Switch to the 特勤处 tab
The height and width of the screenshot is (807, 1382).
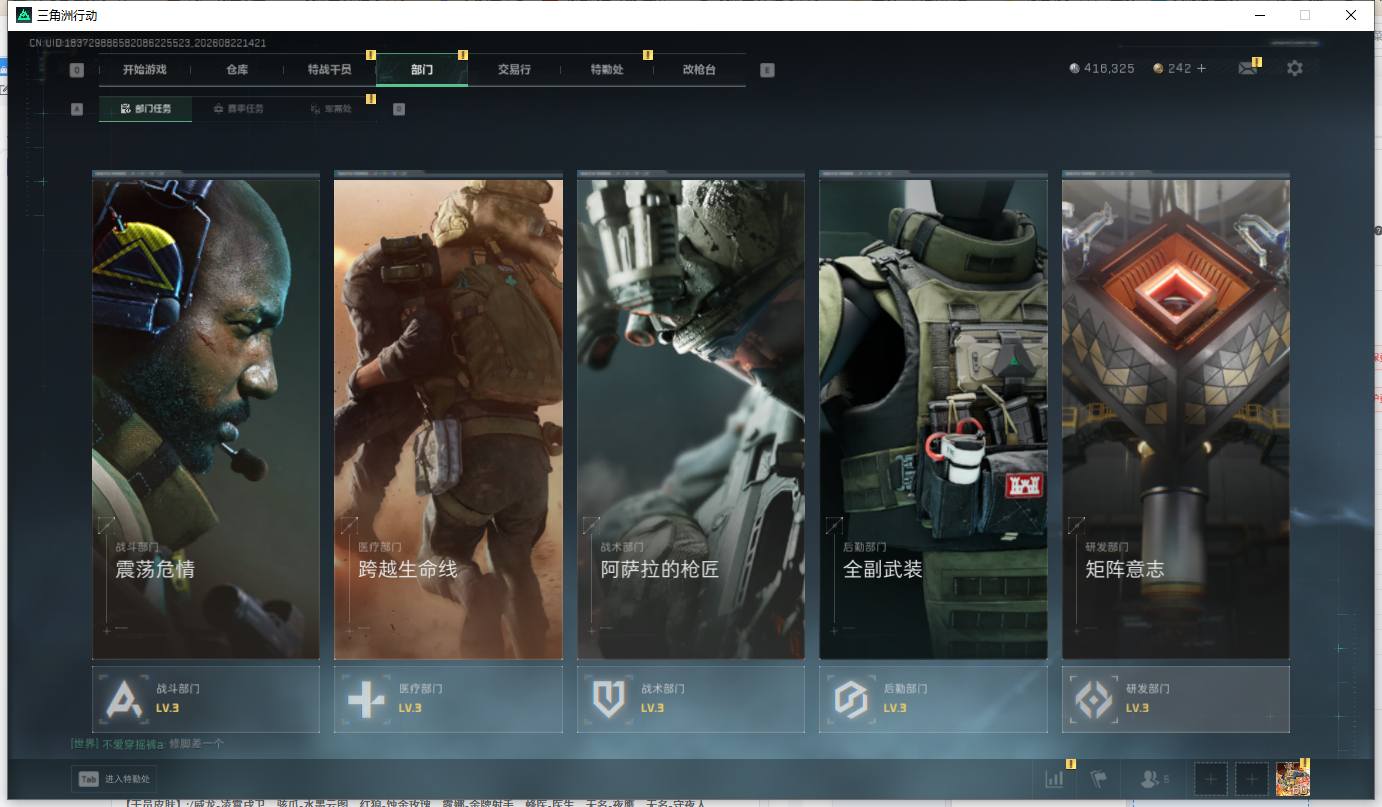coord(607,70)
